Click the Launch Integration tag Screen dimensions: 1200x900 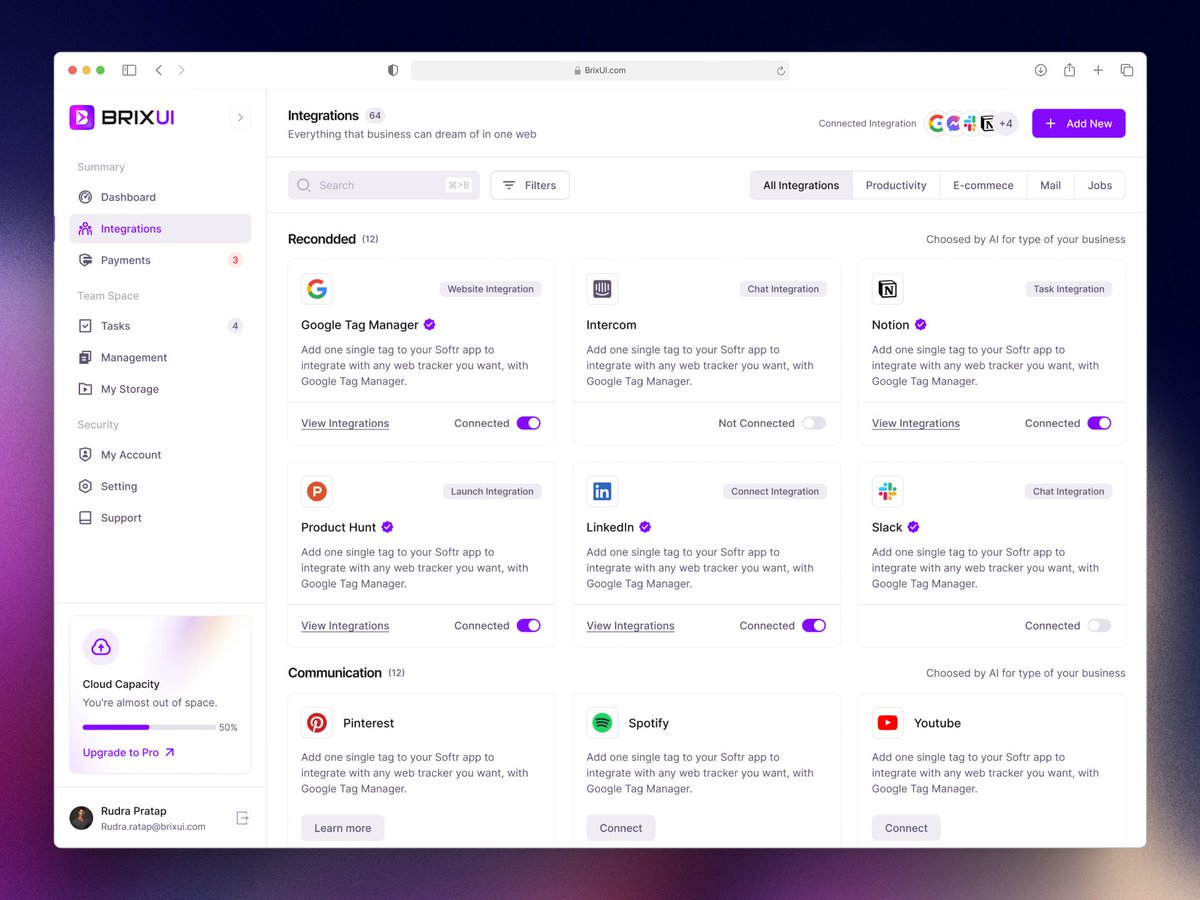tap(492, 491)
